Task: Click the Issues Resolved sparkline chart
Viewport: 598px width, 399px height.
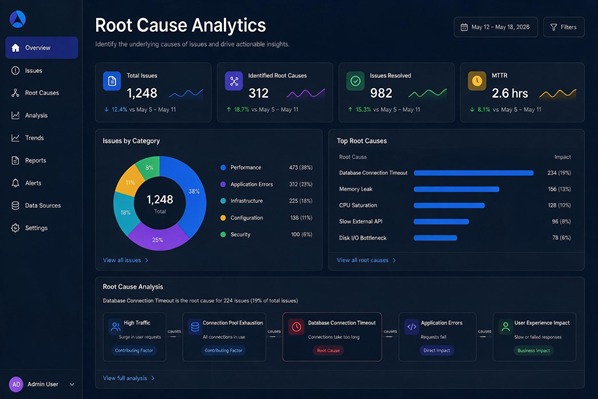Action: (x=427, y=93)
